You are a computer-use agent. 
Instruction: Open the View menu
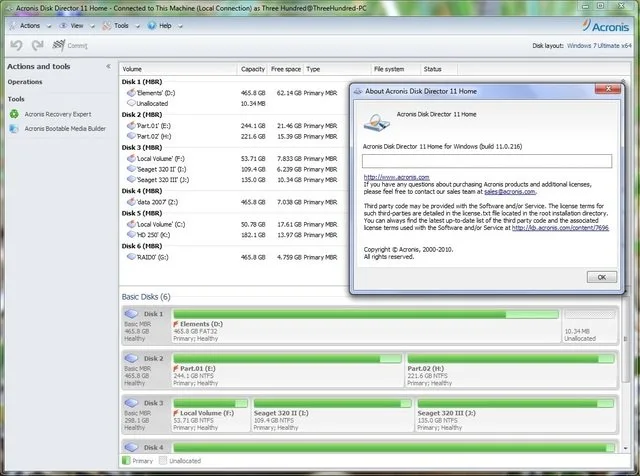(77, 25)
